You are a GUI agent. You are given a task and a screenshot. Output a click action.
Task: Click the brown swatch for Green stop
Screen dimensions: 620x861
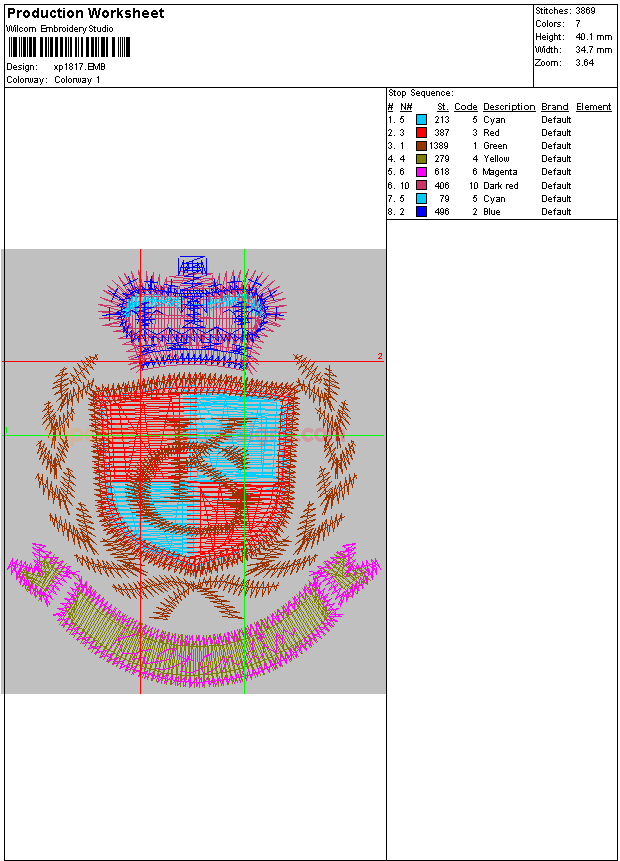pos(422,146)
